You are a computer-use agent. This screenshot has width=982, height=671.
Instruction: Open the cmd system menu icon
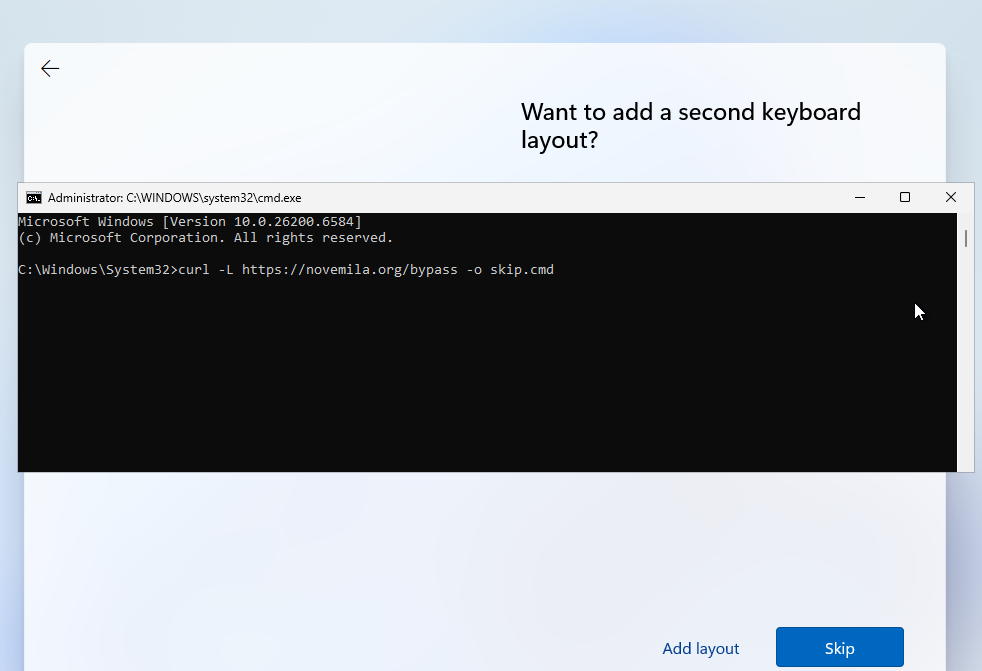click(34, 198)
